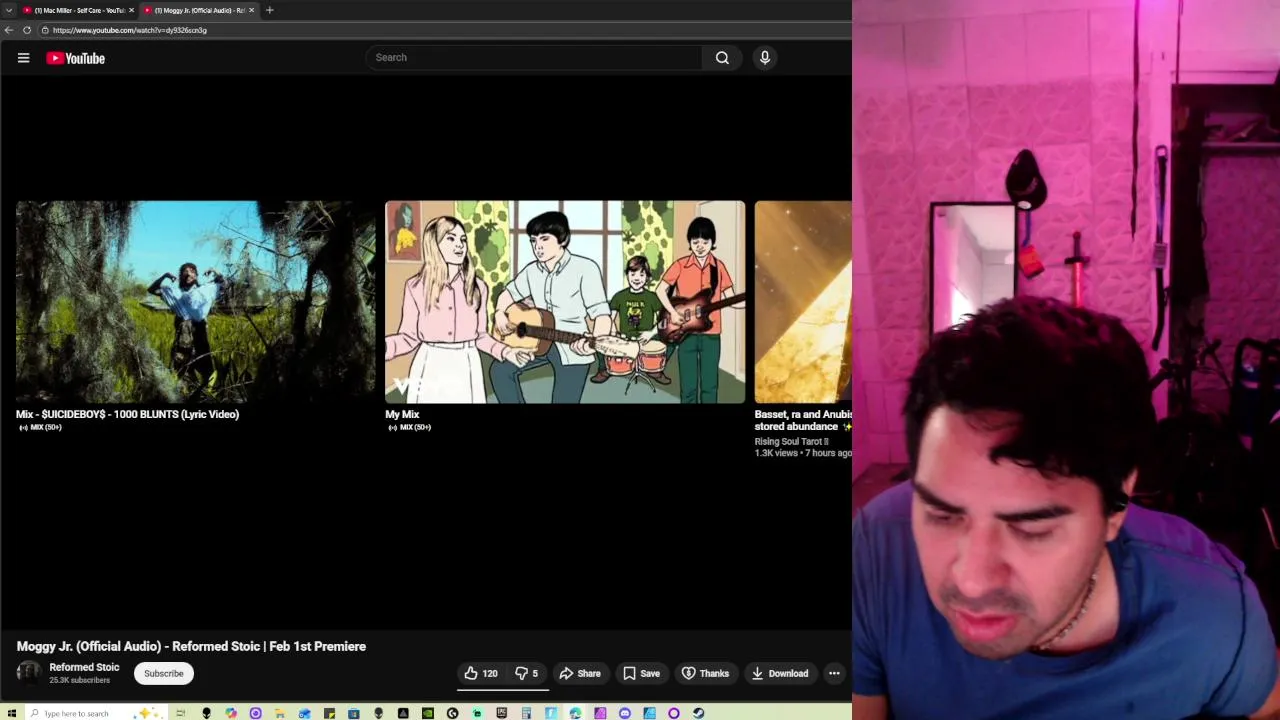Open the $UICIDEBOY$ 1000 BLUNTS mix thumbnail

click(196, 302)
